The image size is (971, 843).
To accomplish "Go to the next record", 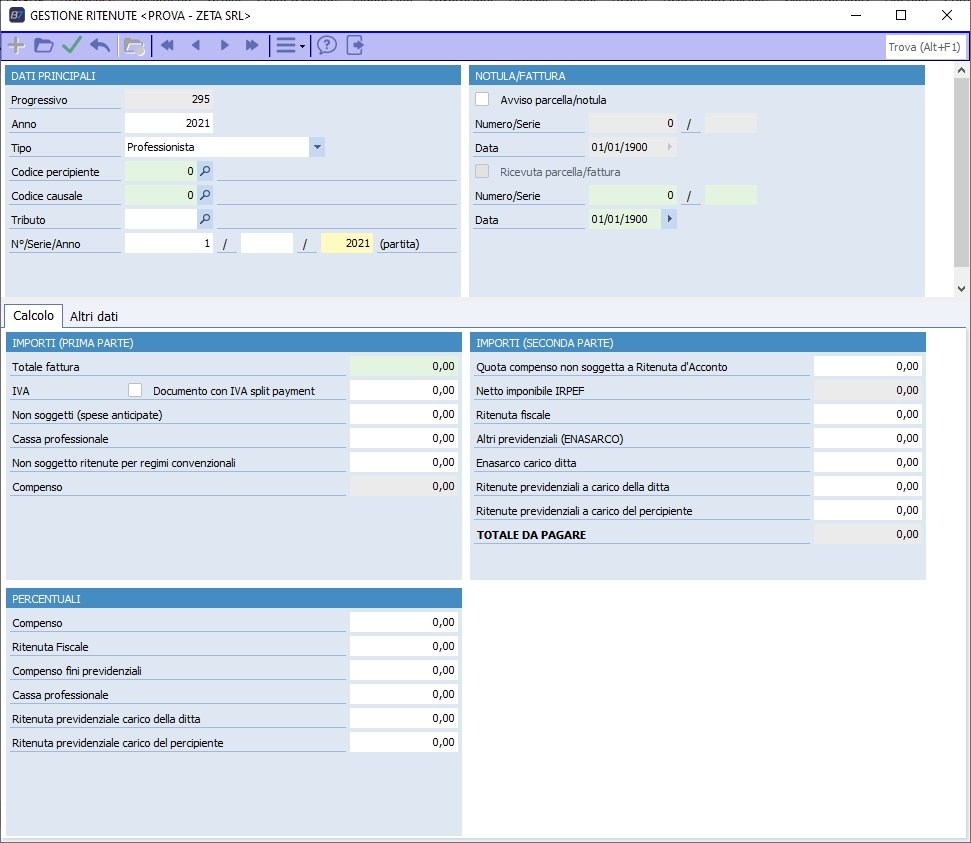I will [224, 45].
